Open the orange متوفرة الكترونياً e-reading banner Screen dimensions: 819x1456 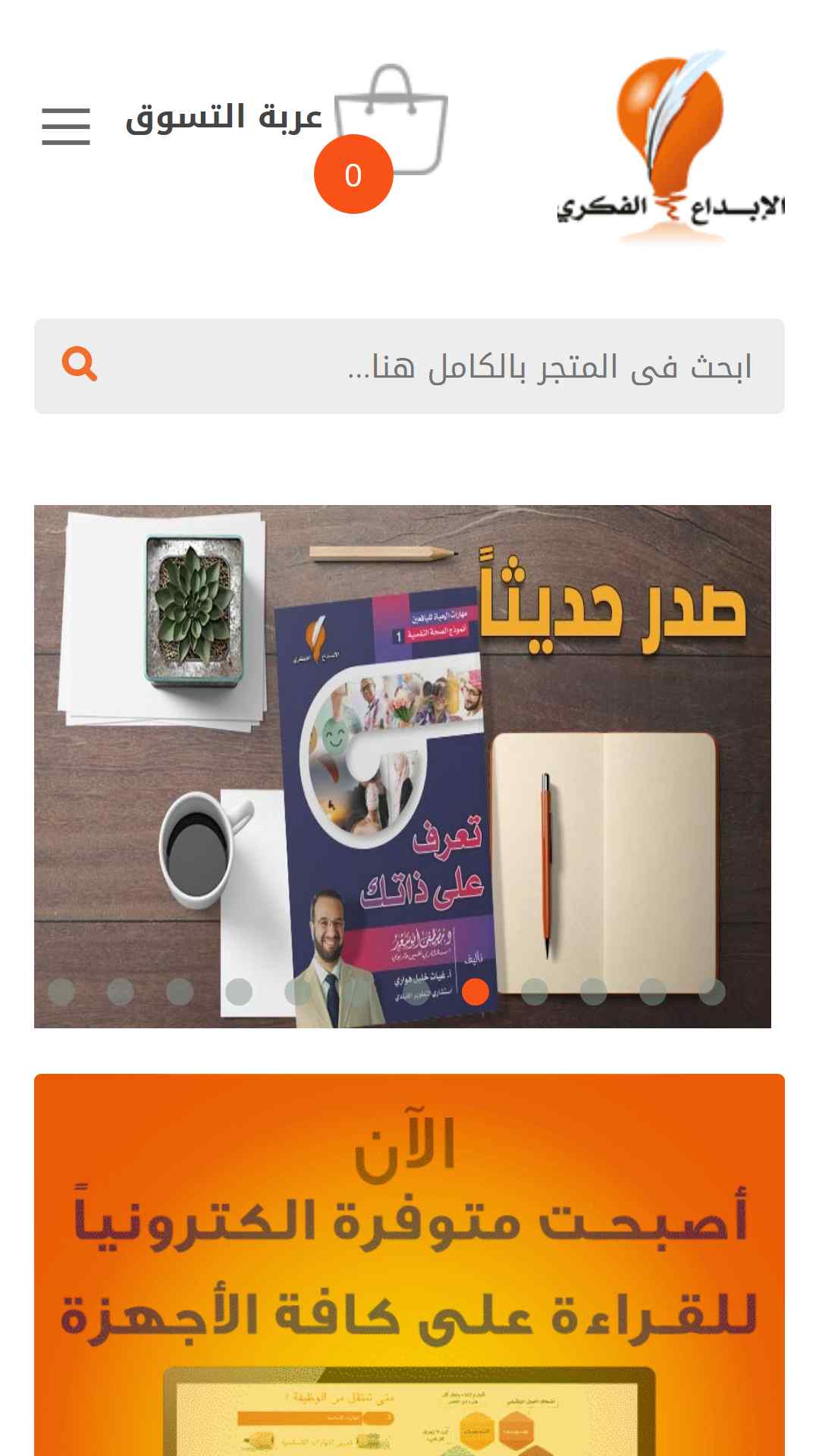coord(409,1265)
